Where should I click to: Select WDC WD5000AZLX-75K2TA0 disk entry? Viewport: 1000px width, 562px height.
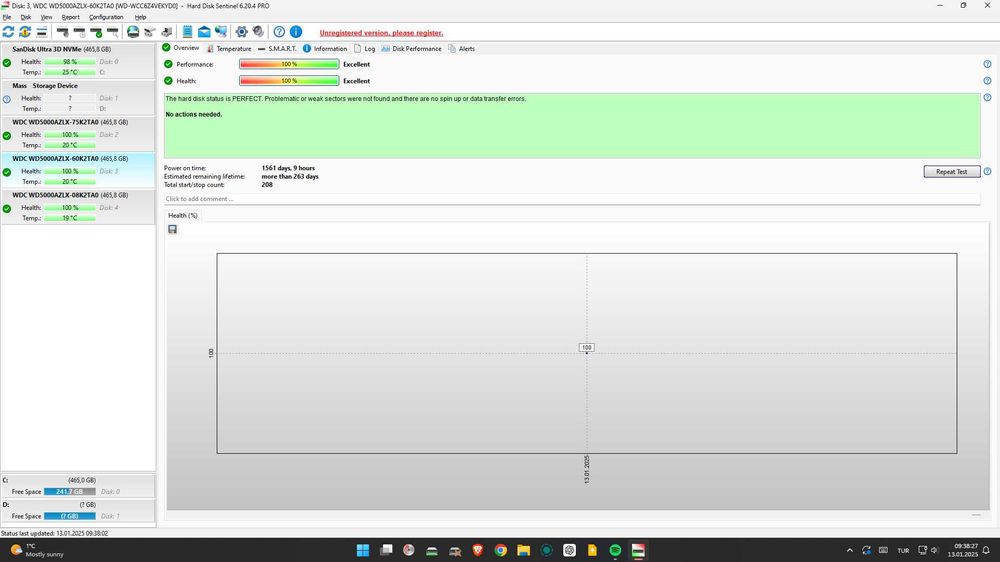point(78,133)
